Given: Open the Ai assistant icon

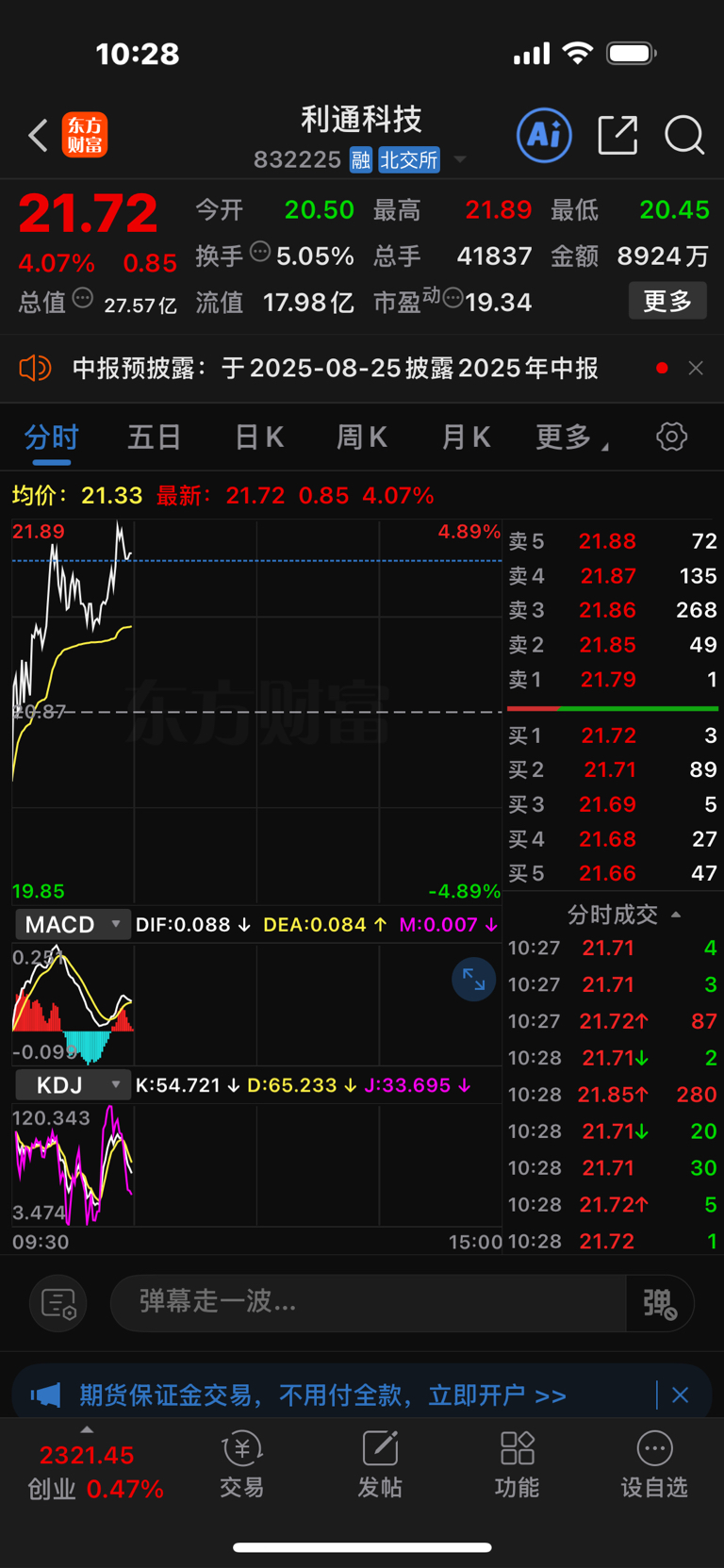Looking at the screenshot, I should [x=544, y=135].
